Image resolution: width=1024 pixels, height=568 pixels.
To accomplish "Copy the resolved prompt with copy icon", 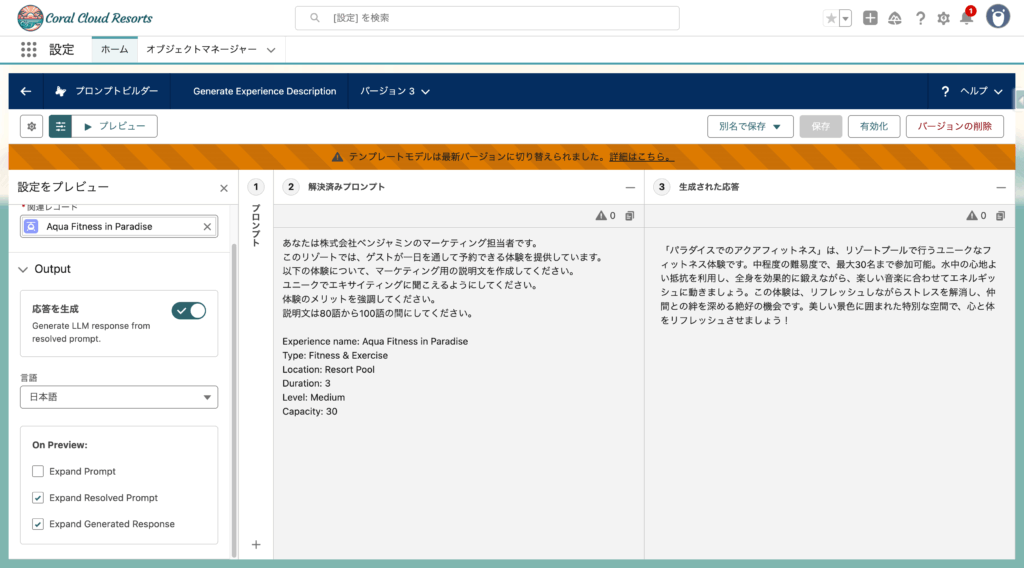I will [x=629, y=215].
